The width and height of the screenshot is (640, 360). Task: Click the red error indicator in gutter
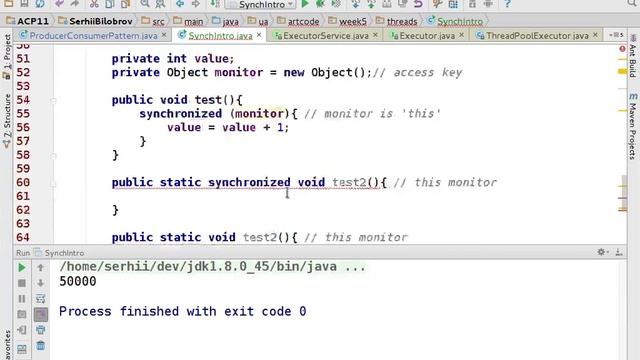click(x=622, y=49)
